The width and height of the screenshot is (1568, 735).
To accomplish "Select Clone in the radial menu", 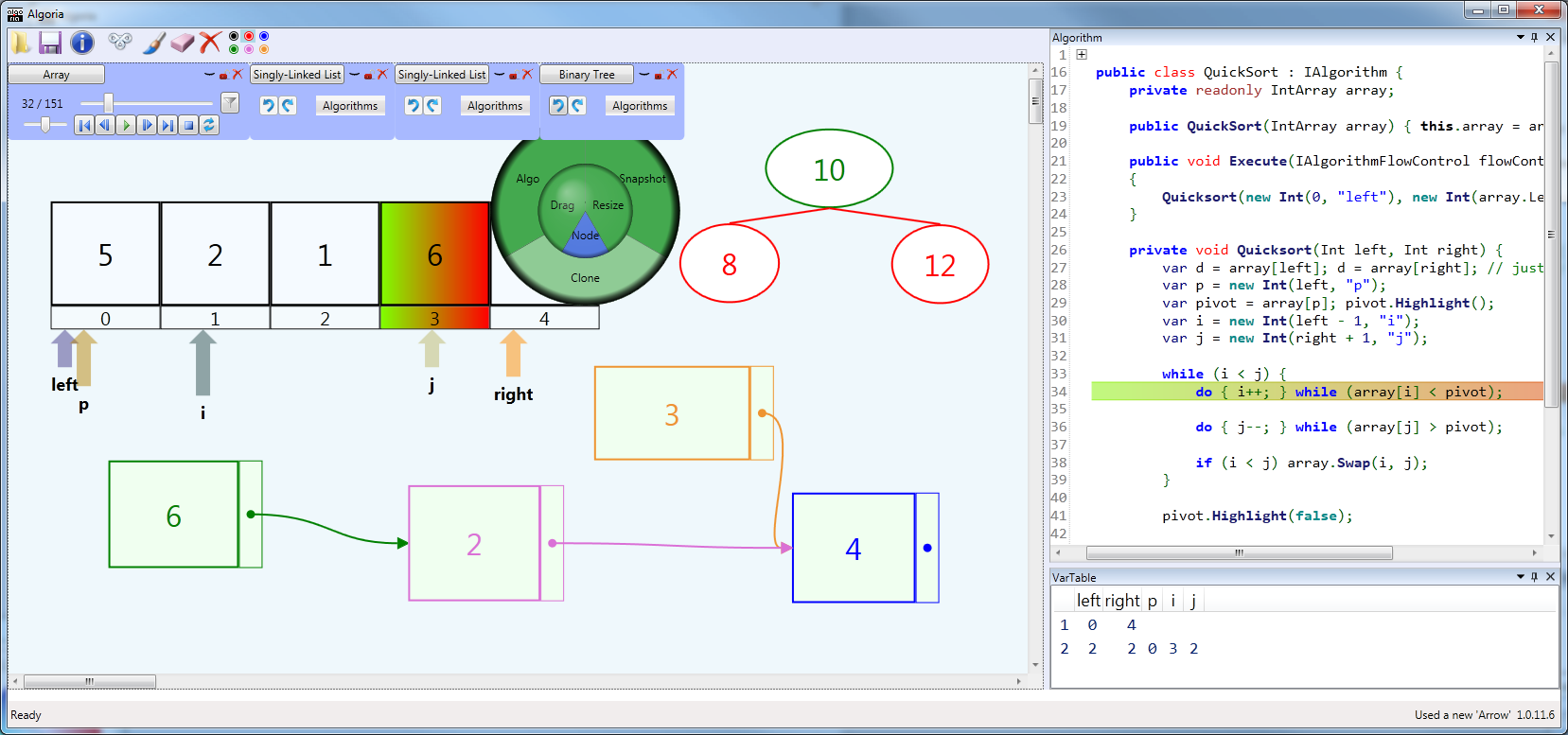I will [x=585, y=278].
